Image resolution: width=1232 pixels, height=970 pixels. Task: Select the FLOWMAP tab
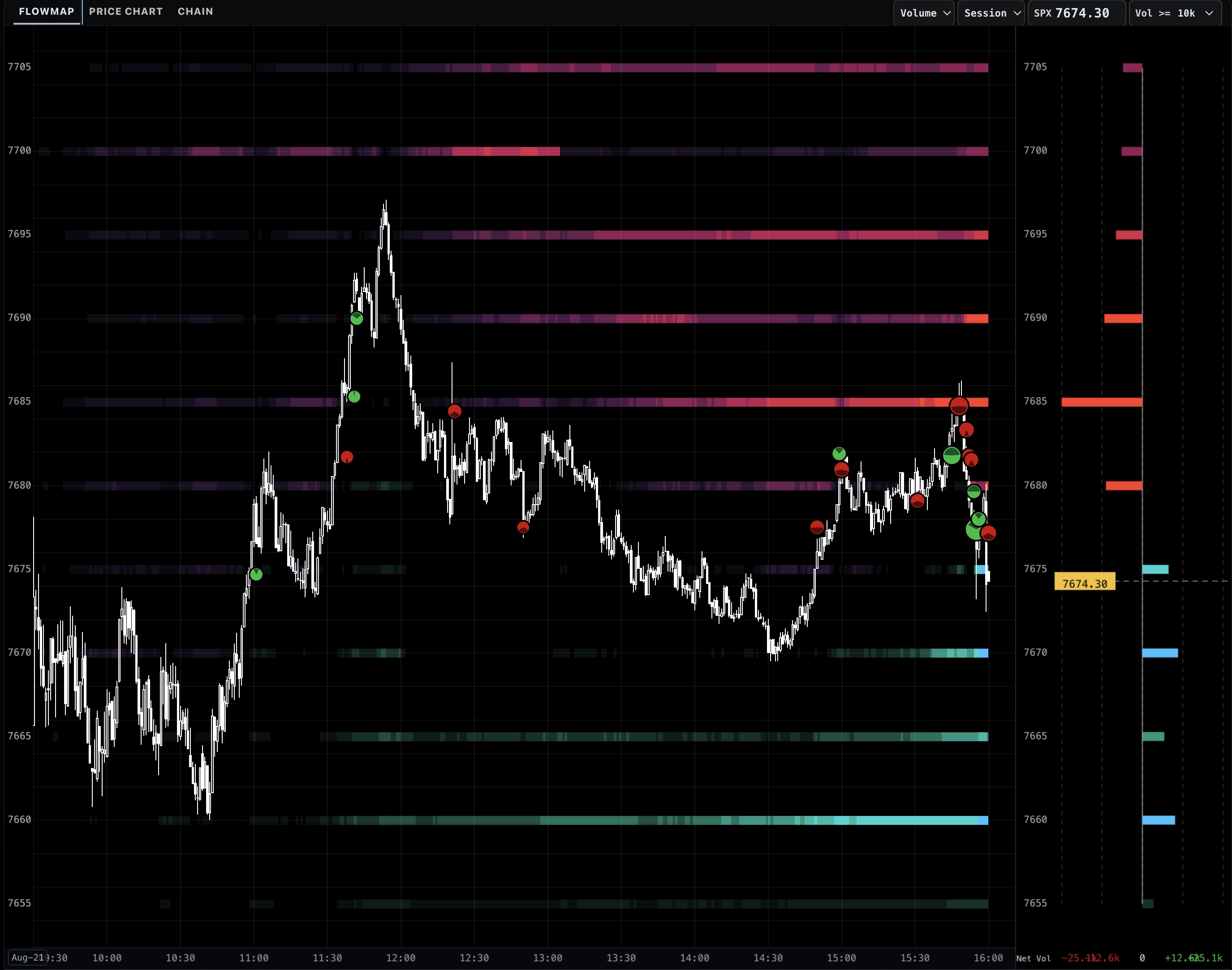(x=47, y=11)
